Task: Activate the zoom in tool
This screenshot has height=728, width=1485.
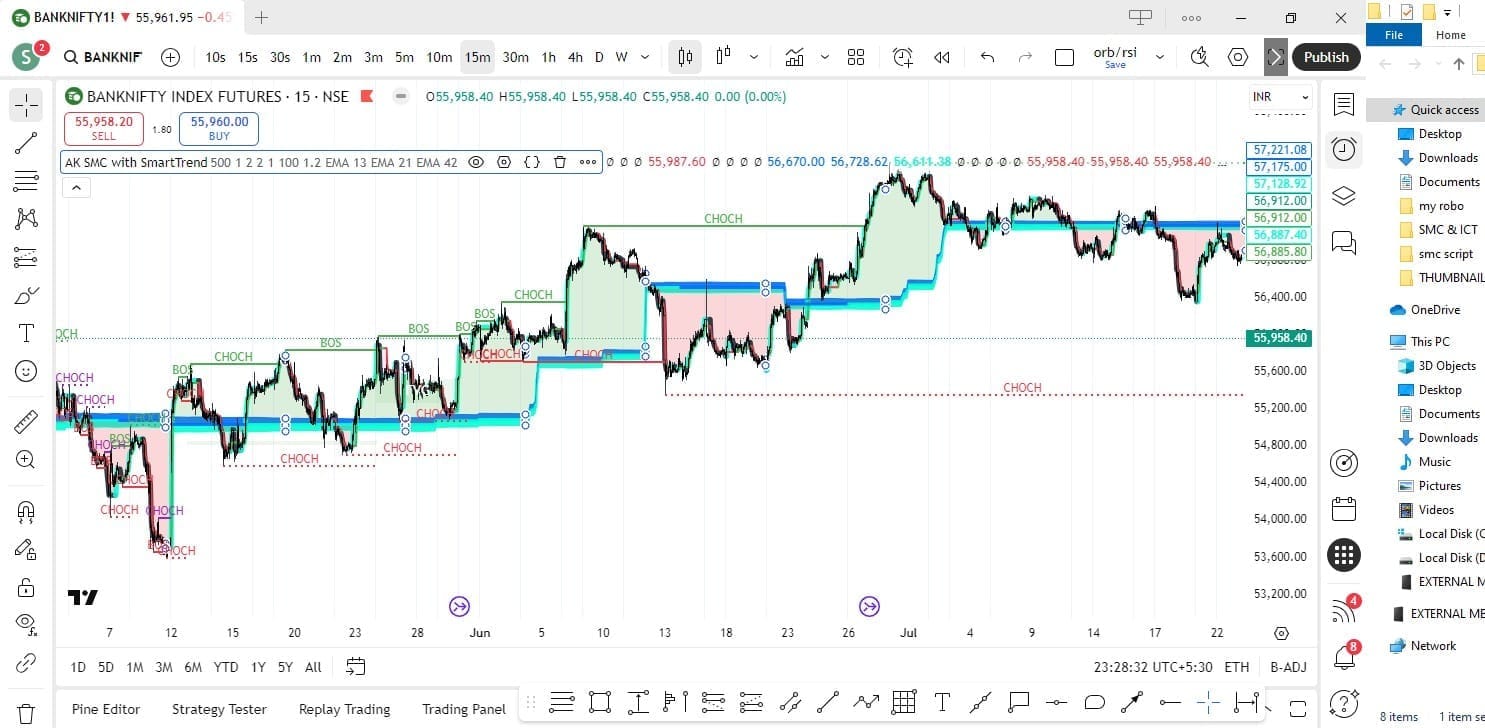Action: click(26, 460)
